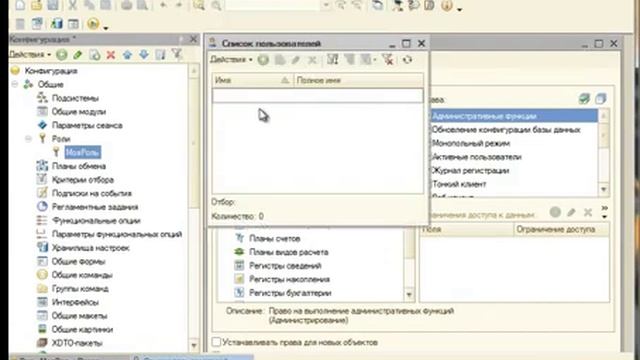The width and height of the screenshot is (640, 360).
Task: Select Регламентные задания in configuration tree
Action: coord(95,207)
